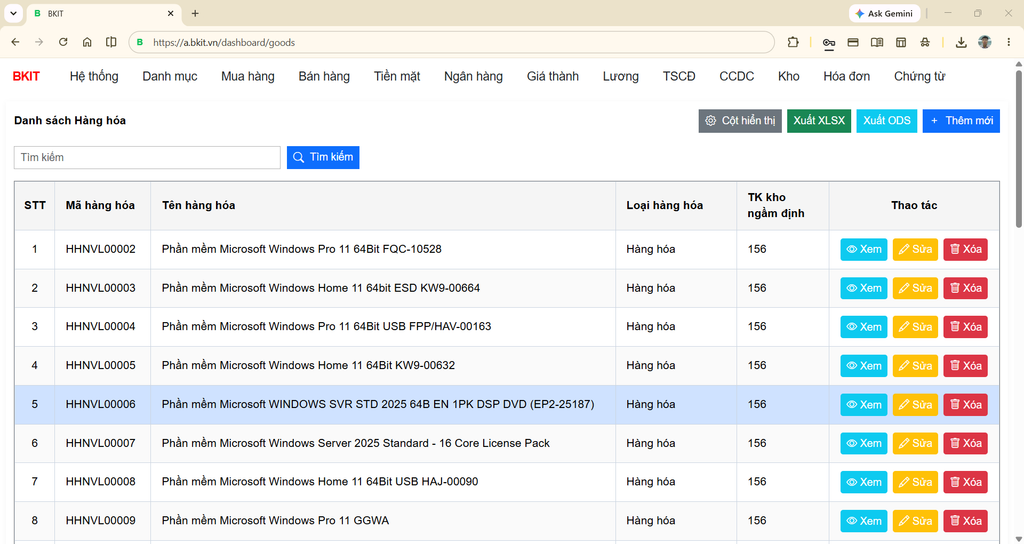
Task: View item HHNVL00008 with Xem
Action: click(x=863, y=482)
